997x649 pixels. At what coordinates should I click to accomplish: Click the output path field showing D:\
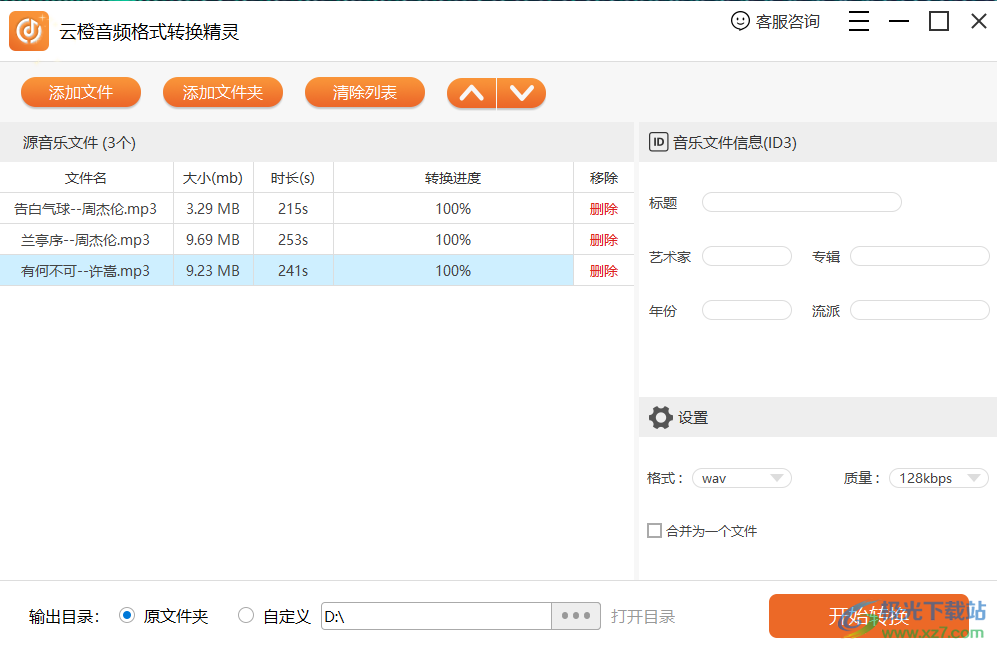coord(436,616)
